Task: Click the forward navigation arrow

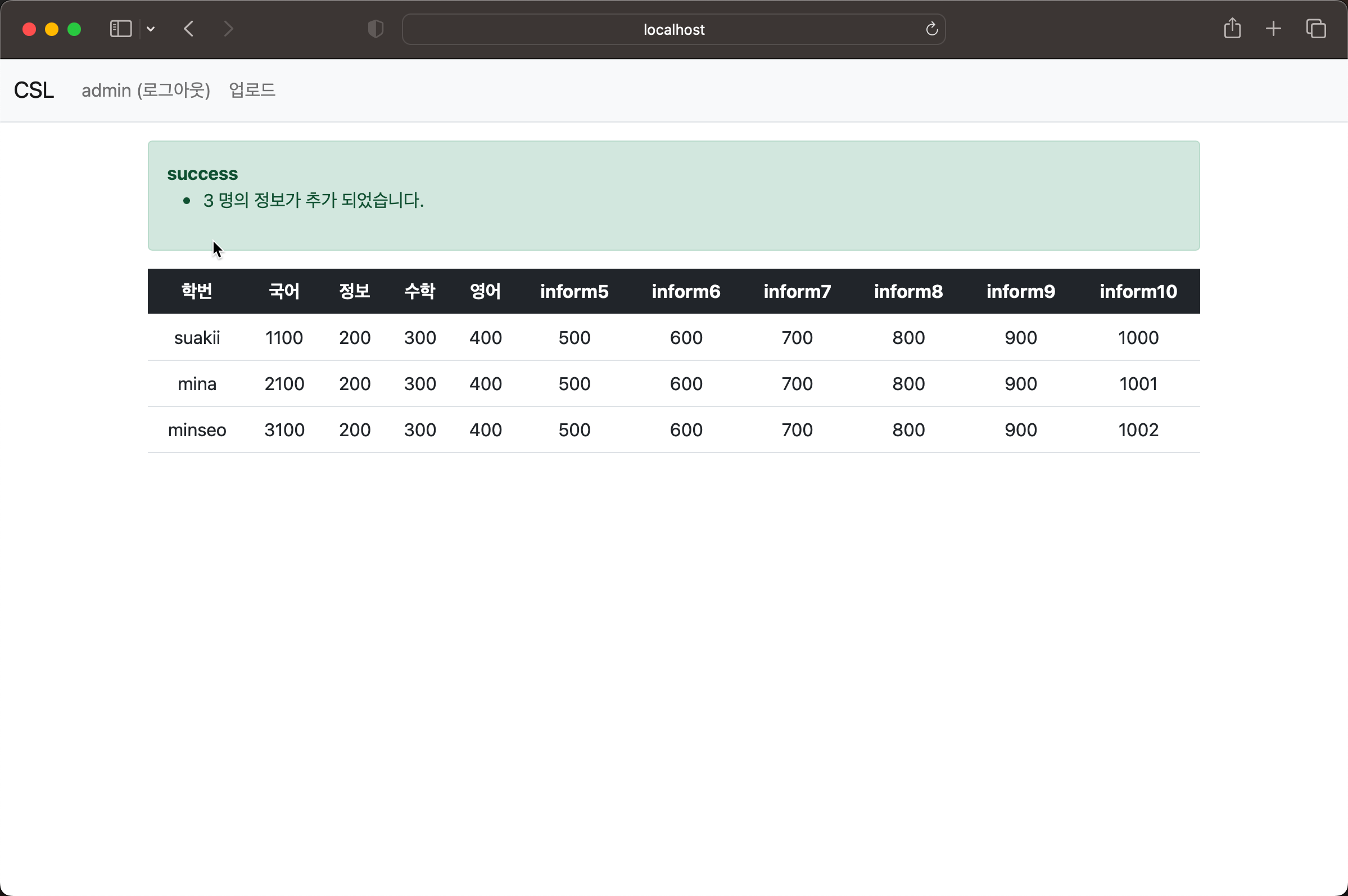Action: (x=228, y=29)
